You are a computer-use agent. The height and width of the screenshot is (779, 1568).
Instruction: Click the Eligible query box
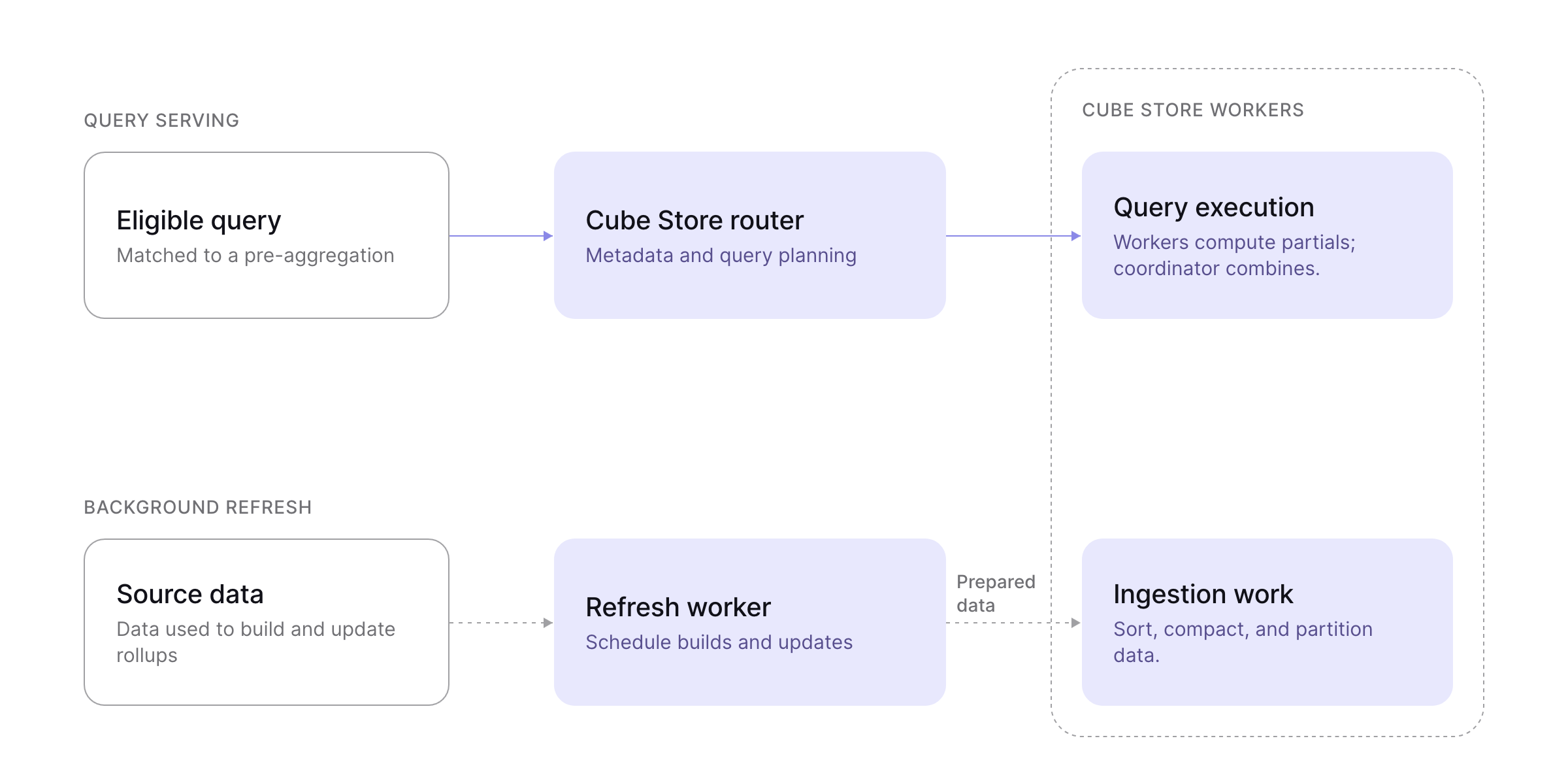point(267,235)
